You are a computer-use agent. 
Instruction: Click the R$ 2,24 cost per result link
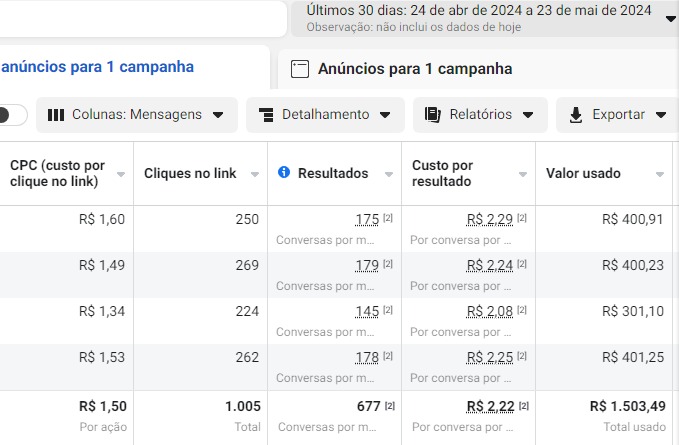click(489, 265)
